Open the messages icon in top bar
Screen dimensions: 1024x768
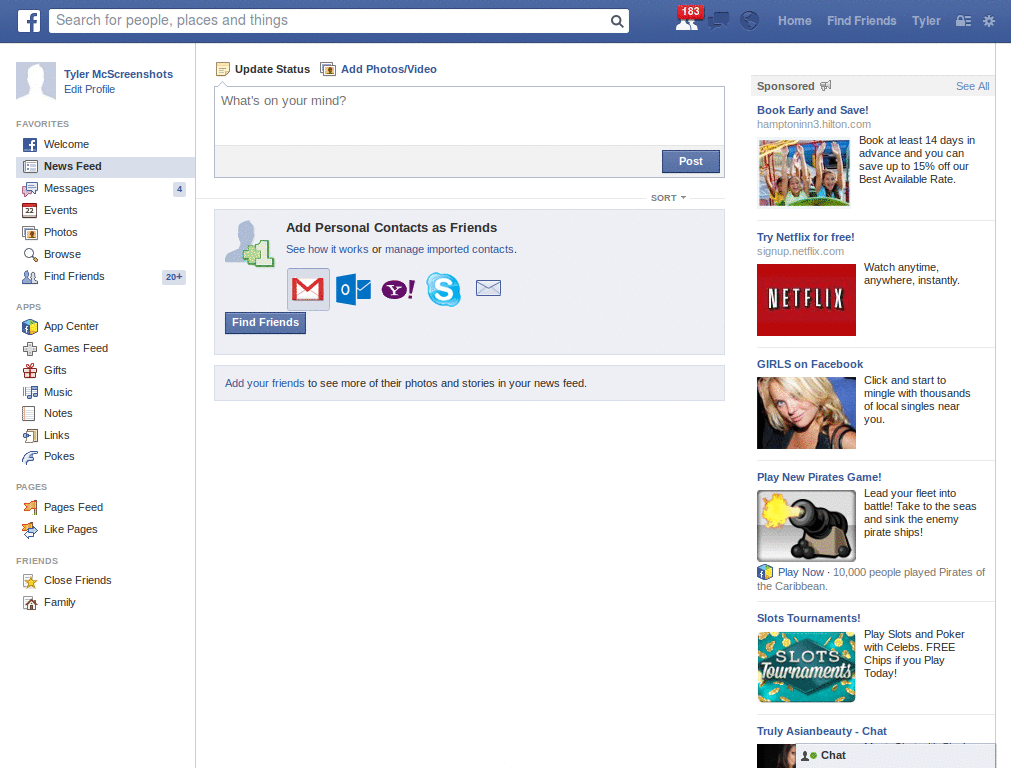(x=718, y=21)
